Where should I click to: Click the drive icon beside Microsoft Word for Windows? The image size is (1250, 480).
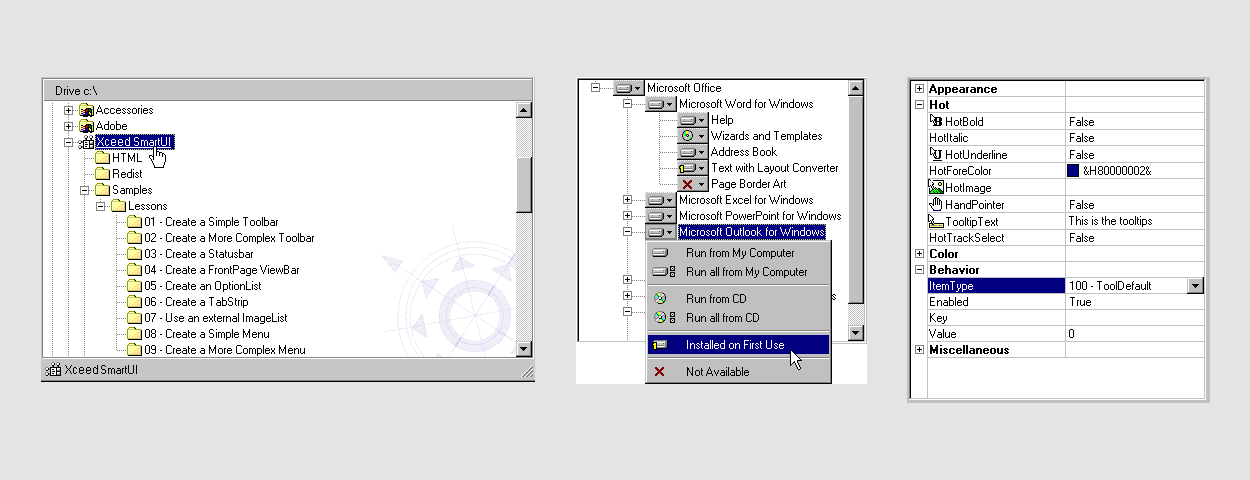[655, 104]
